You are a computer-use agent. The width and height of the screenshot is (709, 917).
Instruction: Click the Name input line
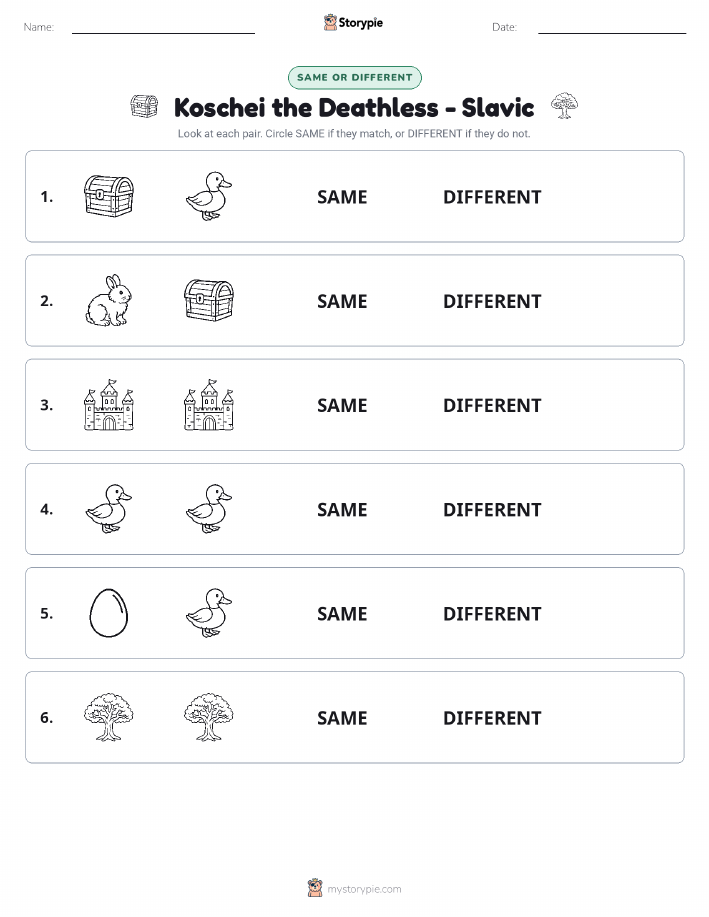163,28
